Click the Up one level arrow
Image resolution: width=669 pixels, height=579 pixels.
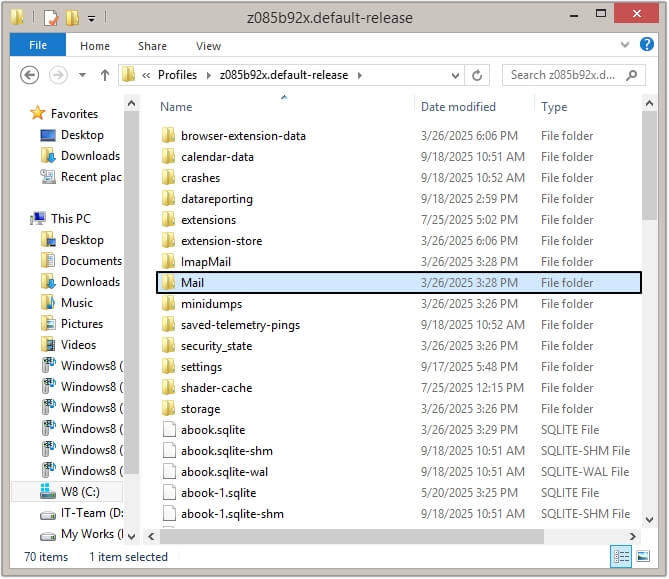pyautogui.click(x=105, y=75)
